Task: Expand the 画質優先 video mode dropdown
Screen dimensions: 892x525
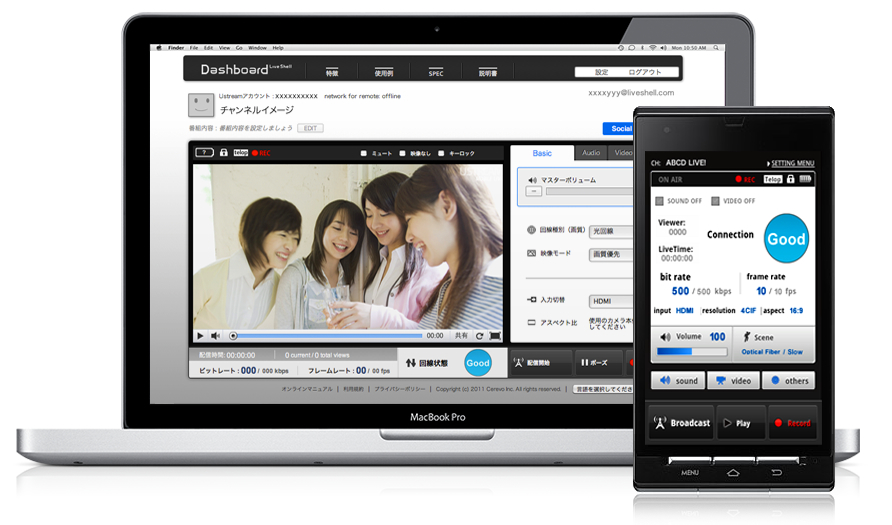Action: coord(610,254)
